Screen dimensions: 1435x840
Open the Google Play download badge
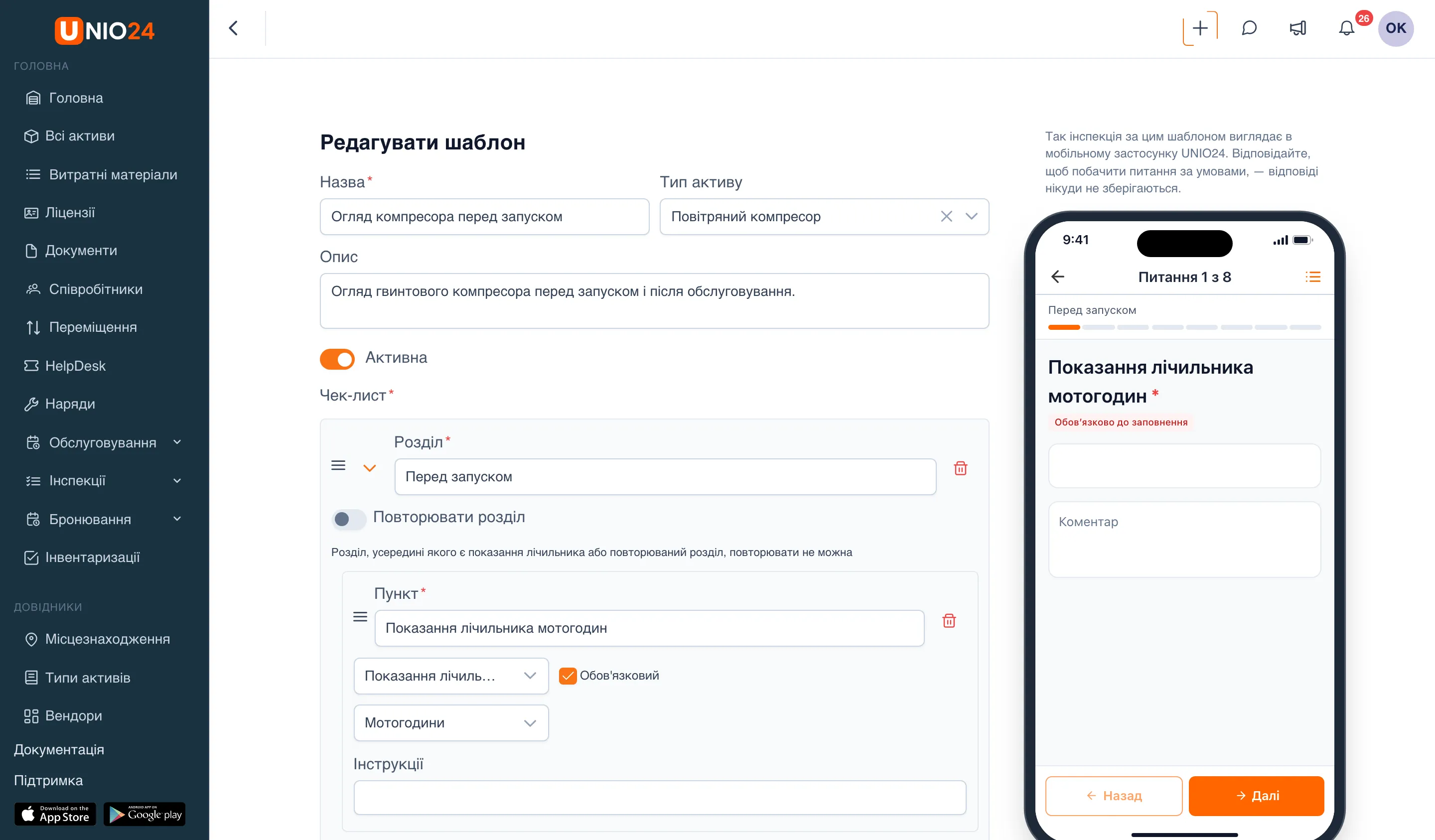tap(144, 814)
